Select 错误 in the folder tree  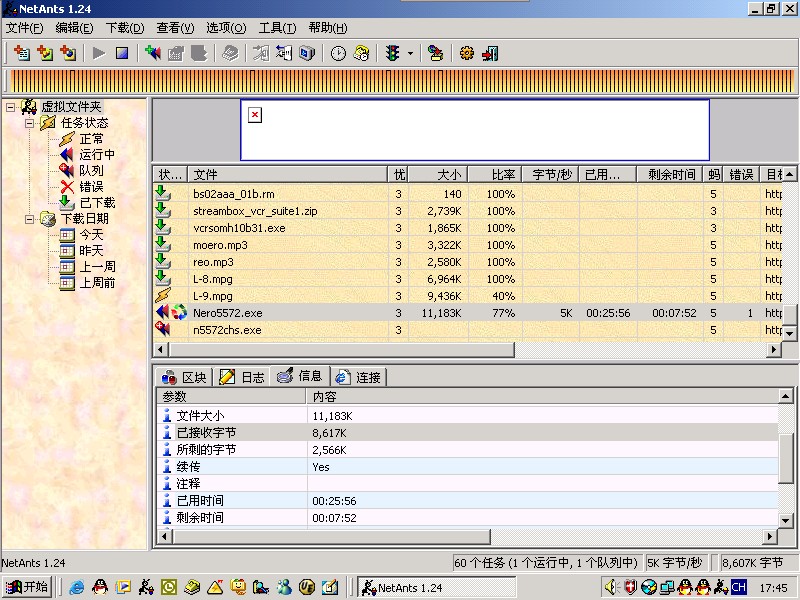point(91,187)
